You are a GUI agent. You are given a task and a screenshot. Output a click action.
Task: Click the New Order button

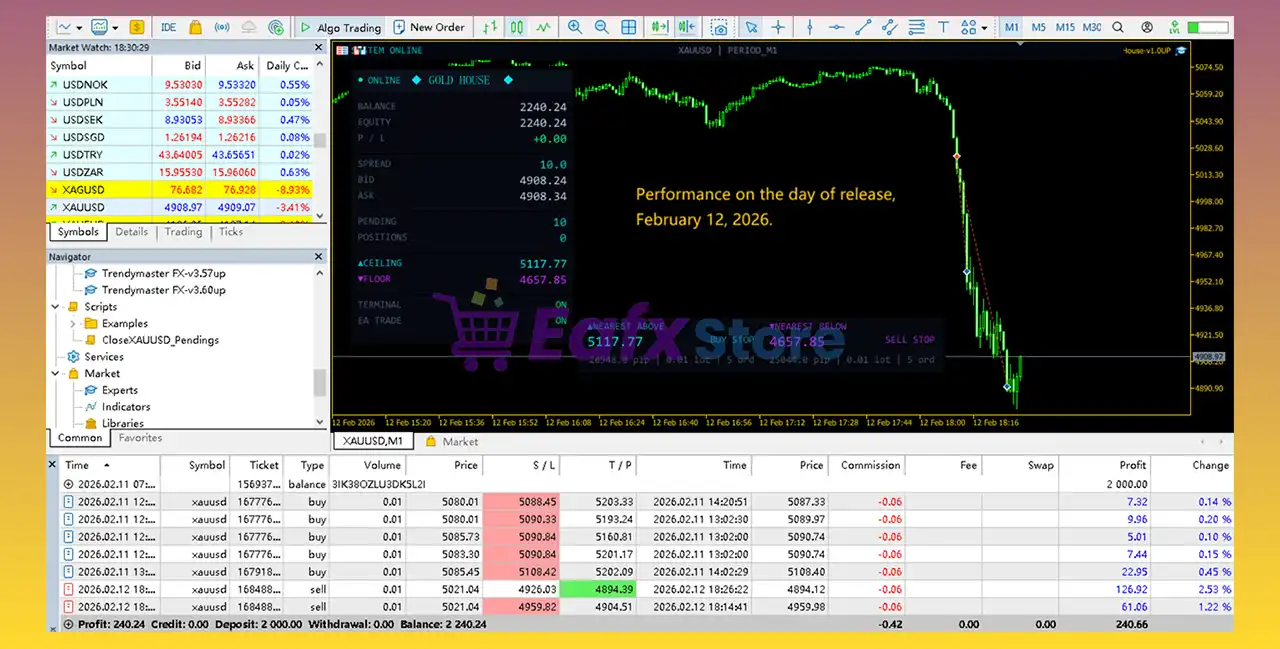tap(429, 27)
